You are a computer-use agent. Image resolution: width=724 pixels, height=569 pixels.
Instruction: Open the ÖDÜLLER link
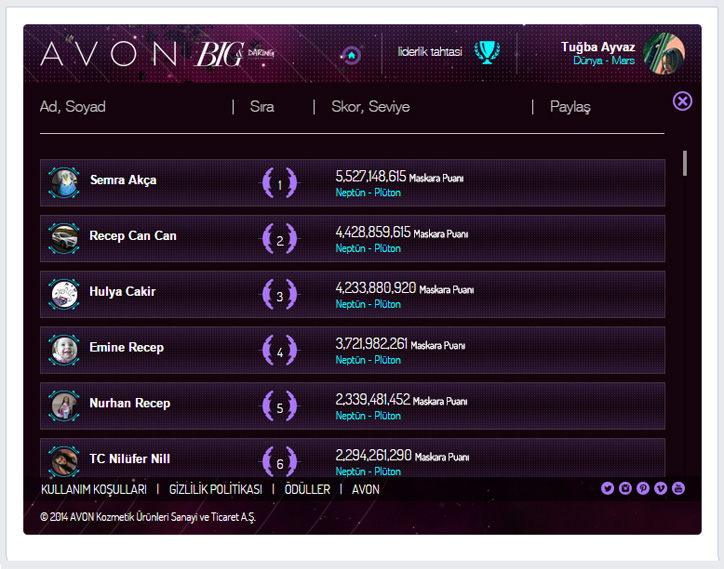click(x=307, y=489)
